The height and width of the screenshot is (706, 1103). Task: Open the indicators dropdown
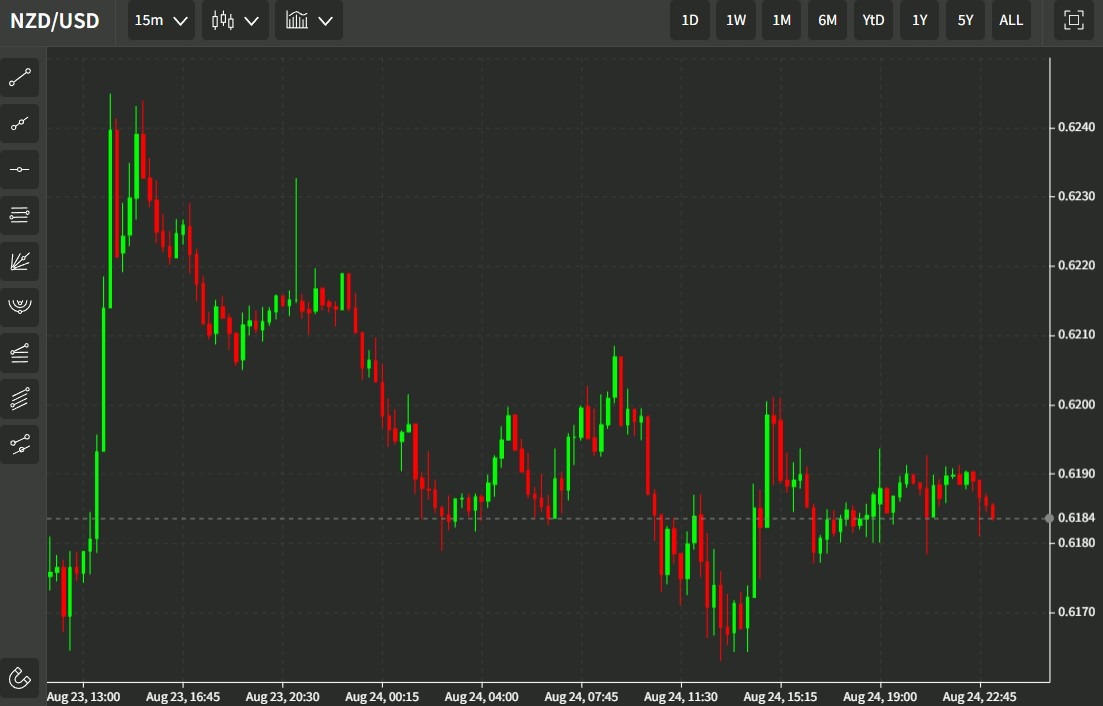[x=309, y=20]
